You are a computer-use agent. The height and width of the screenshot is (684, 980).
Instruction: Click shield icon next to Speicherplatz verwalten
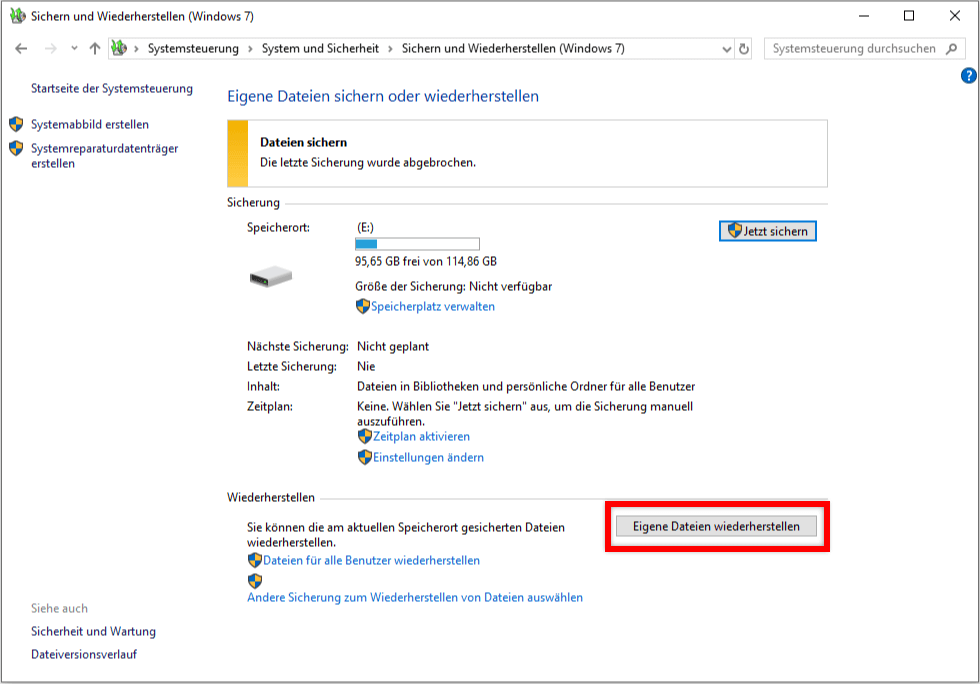(362, 306)
